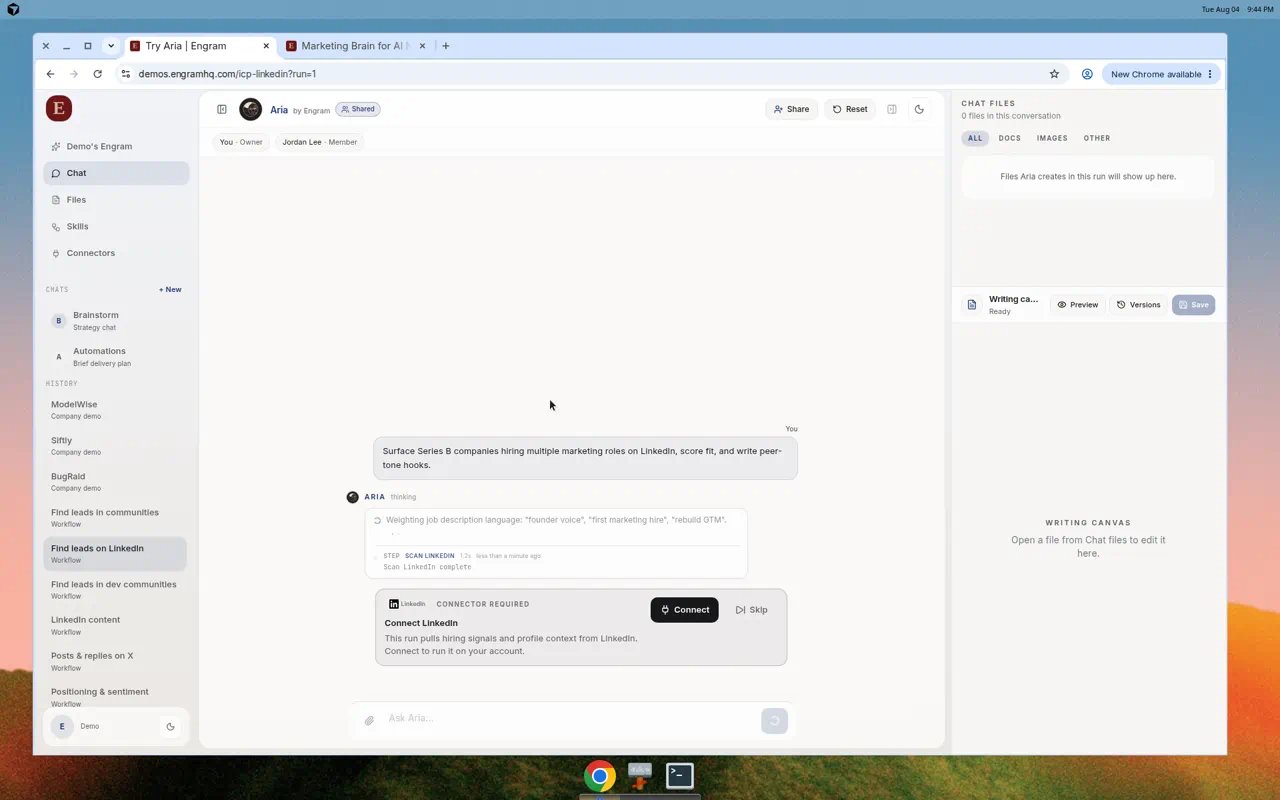Open the Brainstorm strategy chat
Screen dimensions: 1280x800
pos(116,321)
